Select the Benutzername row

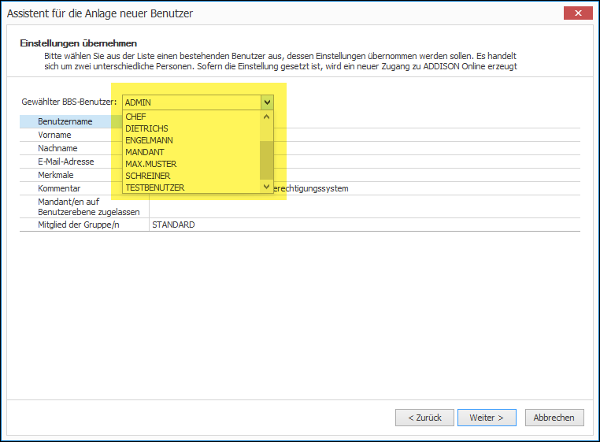300,121
